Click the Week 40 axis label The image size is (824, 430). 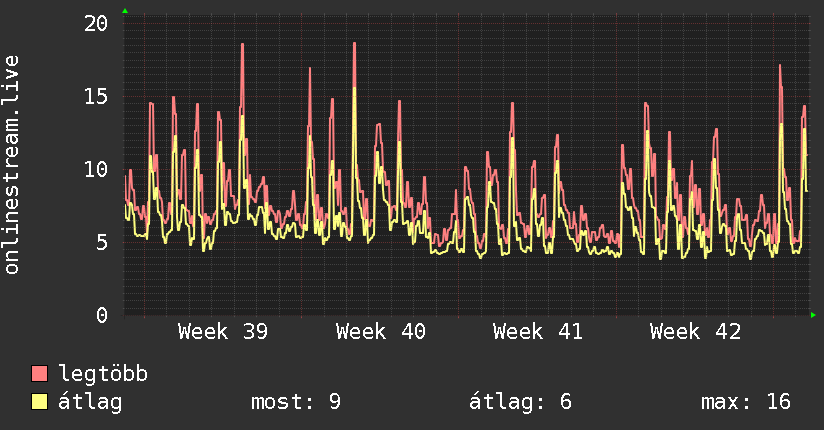pyautogui.click(x=380, y=332)
